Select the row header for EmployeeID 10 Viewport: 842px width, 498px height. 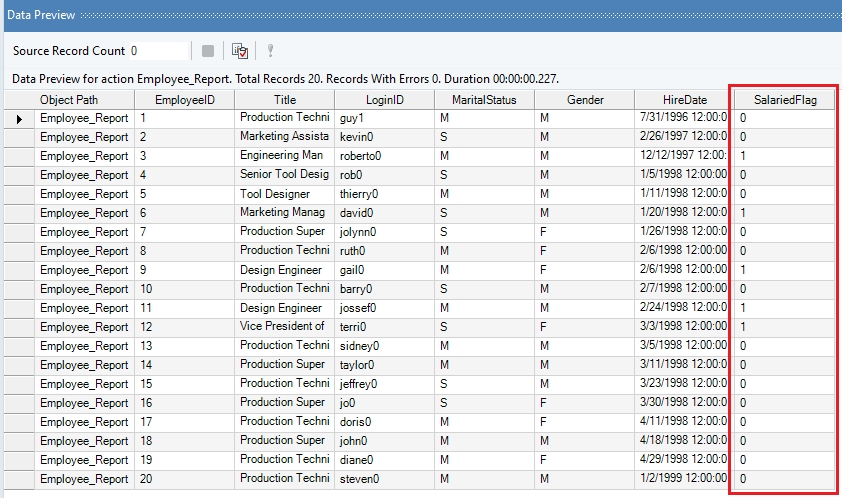pyautogui.click(x=19, y=289)
